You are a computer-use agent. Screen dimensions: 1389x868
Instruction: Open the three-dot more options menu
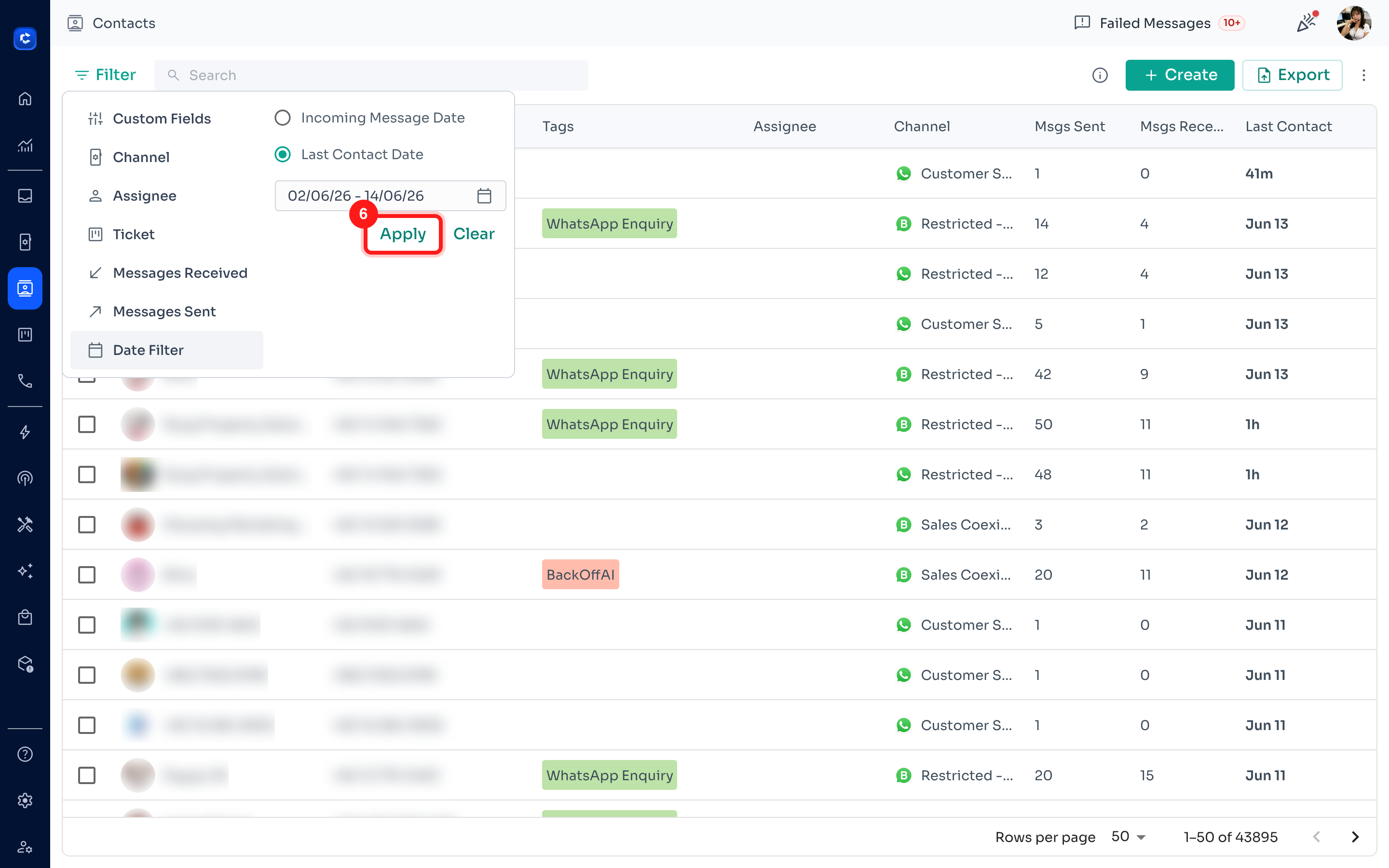(1364, 75)
